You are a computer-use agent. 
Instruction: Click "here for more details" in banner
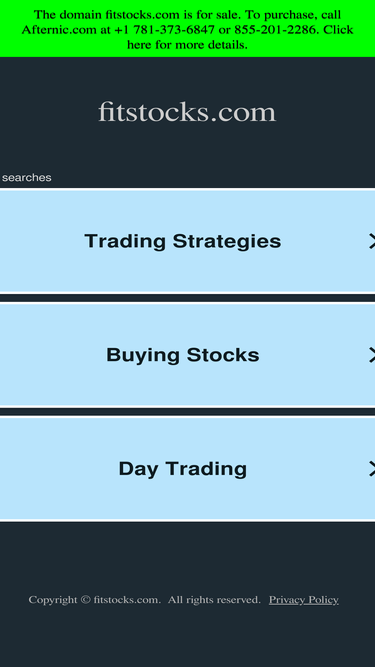coord(187,44)
